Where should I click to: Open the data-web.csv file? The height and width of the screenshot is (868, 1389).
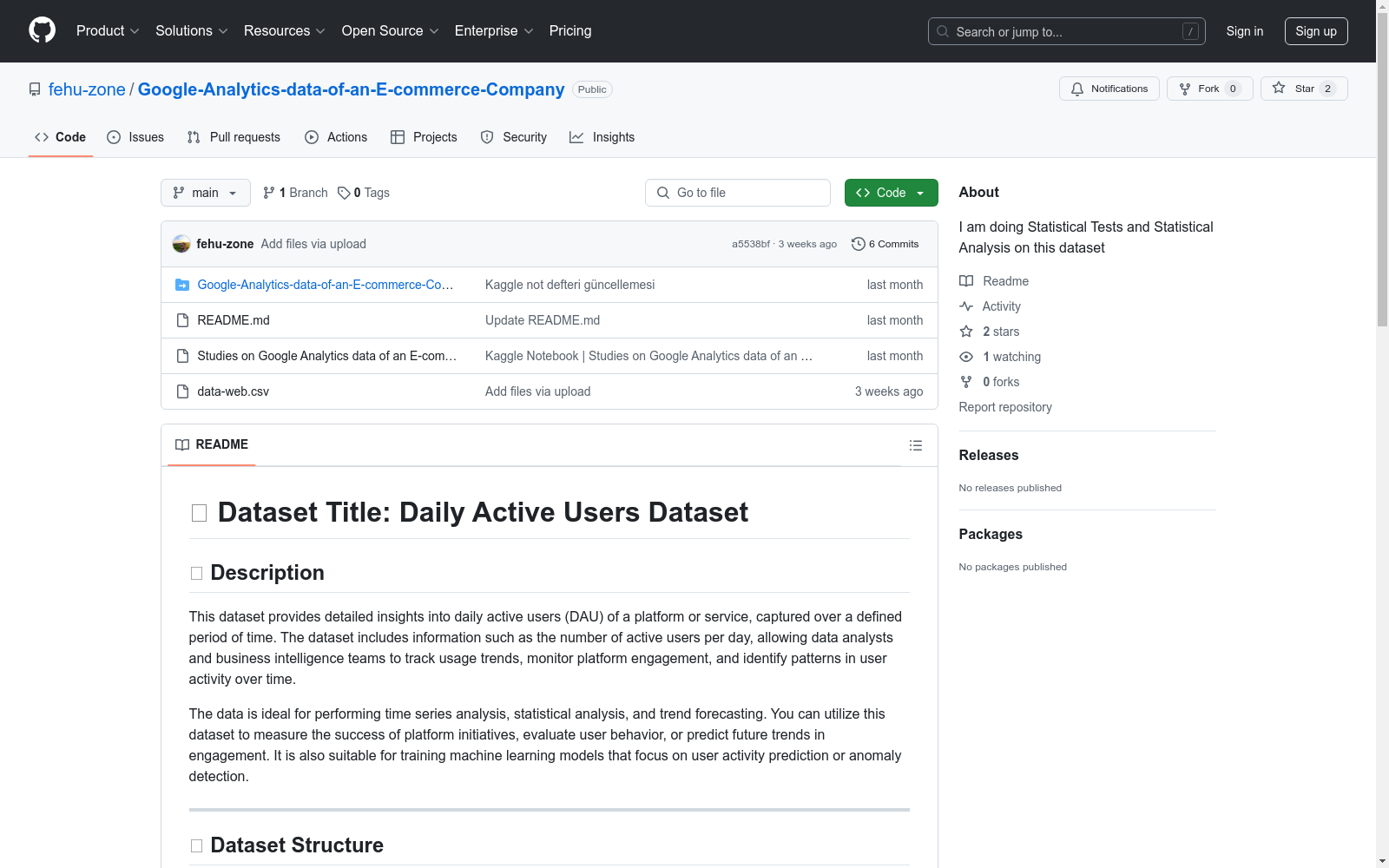(x=234, y=391)
